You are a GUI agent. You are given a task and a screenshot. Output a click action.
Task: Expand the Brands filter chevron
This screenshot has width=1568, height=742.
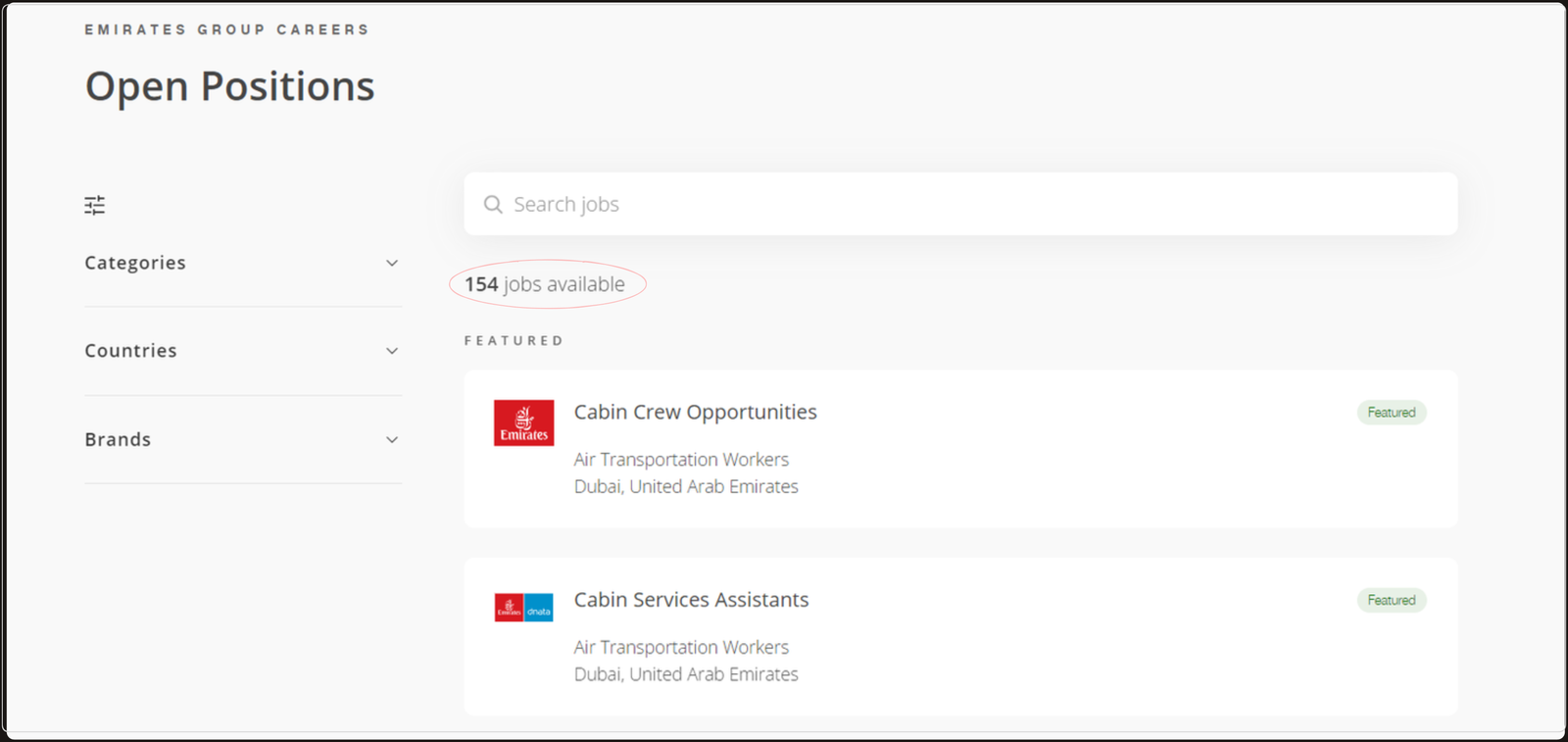pos(392,440)
